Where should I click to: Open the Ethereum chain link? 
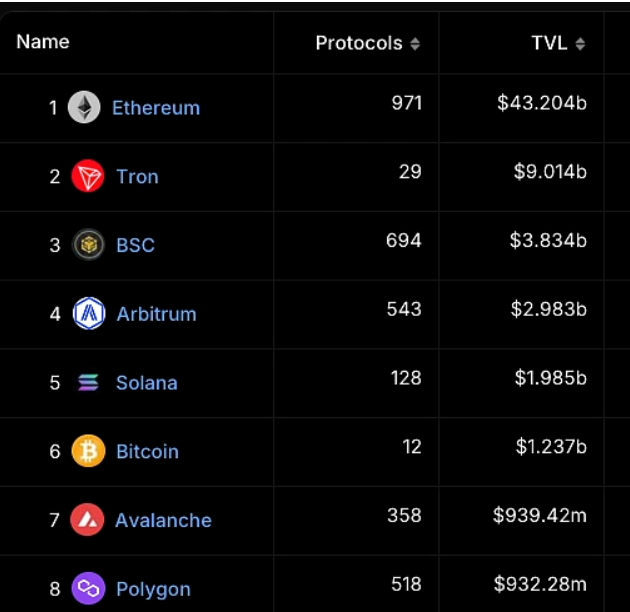pos(156,108)
